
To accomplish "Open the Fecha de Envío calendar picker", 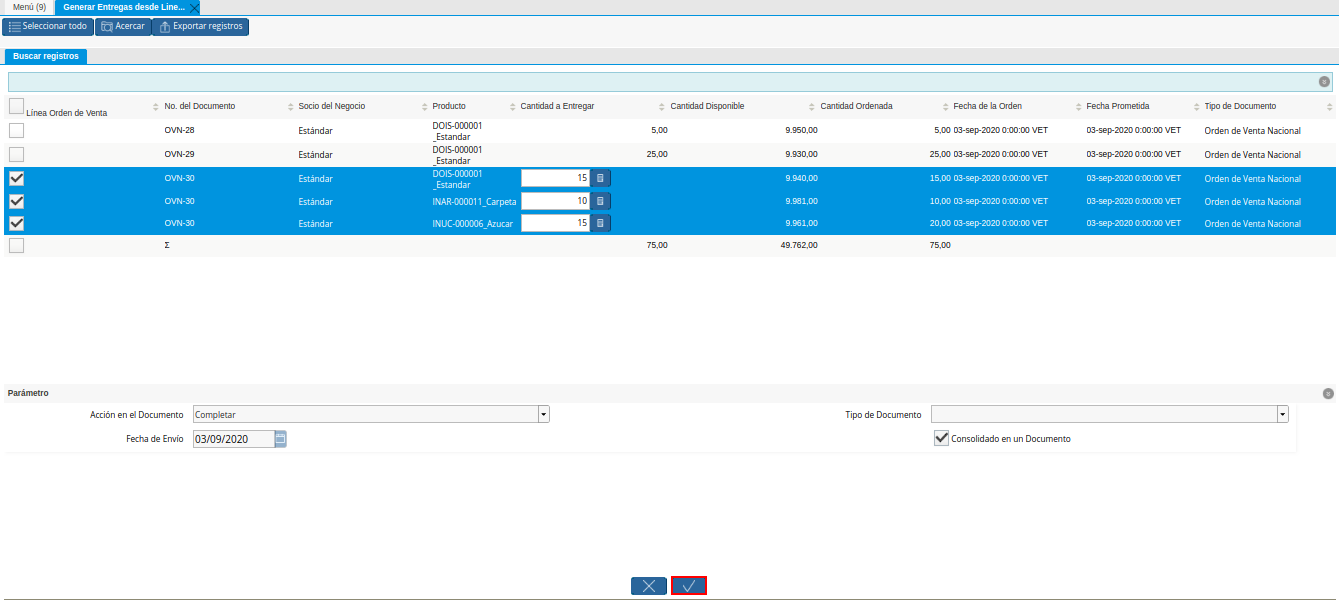I will (281, 438).
